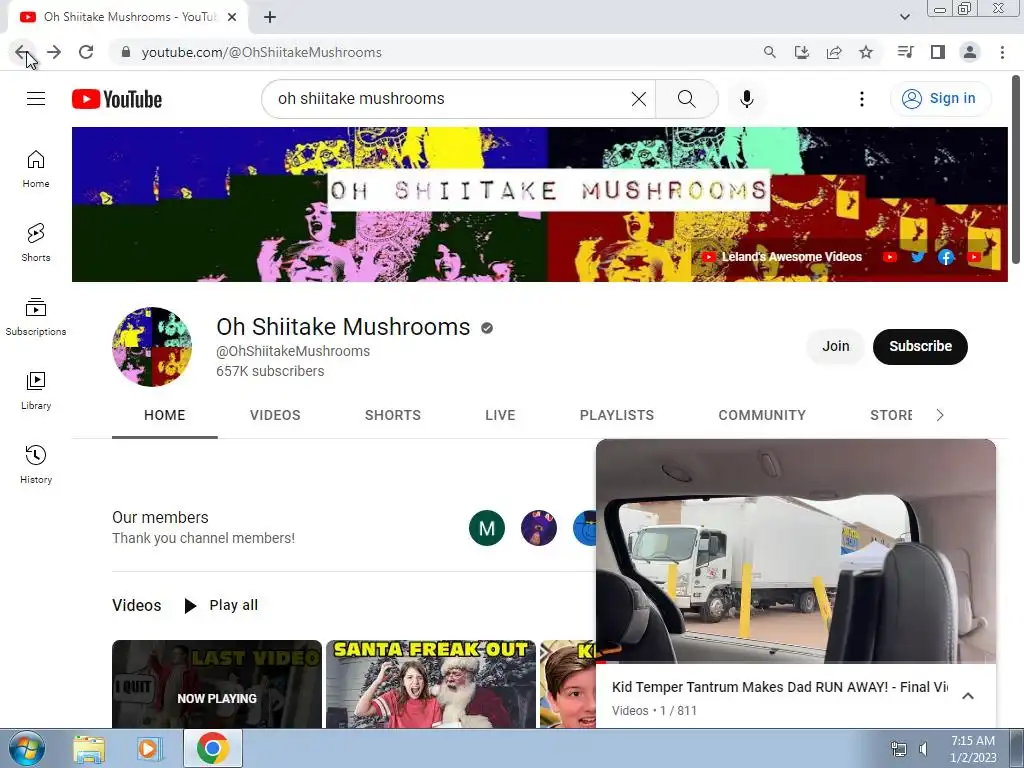Screen dimensions: 1024x768
Task: Toggle the Chrome side panel
Action: [x=938, y=52]
